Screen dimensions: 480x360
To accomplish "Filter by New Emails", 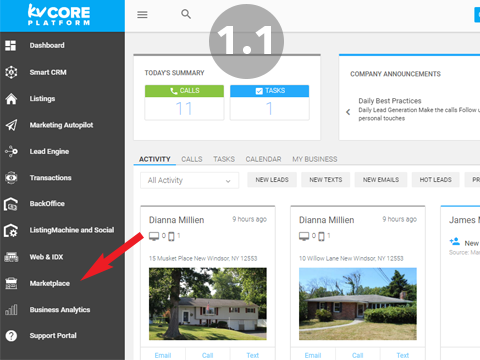I will (381, 180).
